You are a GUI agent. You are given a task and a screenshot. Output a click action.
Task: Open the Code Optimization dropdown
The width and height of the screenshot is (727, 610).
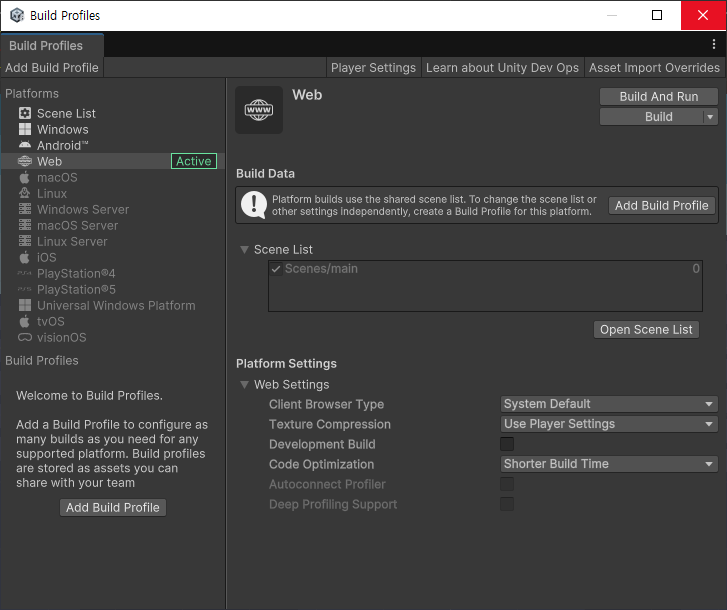pos(609,464)
